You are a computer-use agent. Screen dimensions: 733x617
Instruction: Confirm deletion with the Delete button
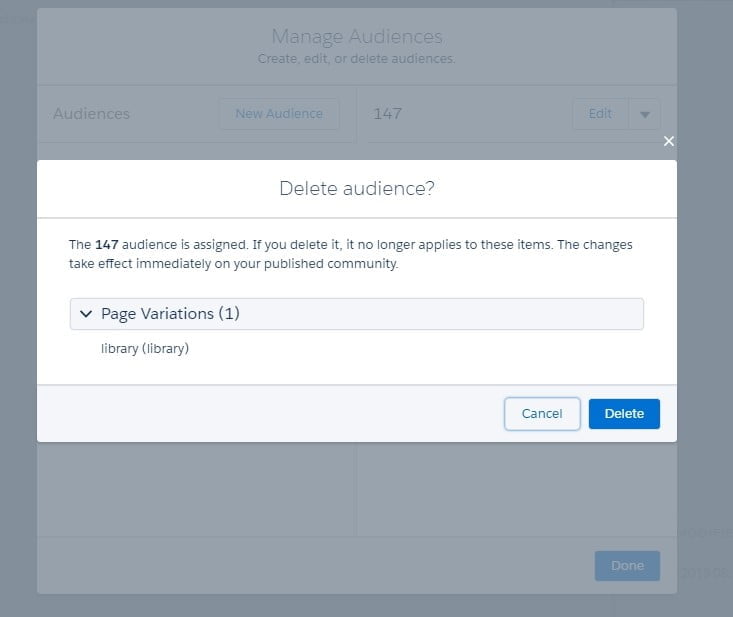[x=624, y=414]
